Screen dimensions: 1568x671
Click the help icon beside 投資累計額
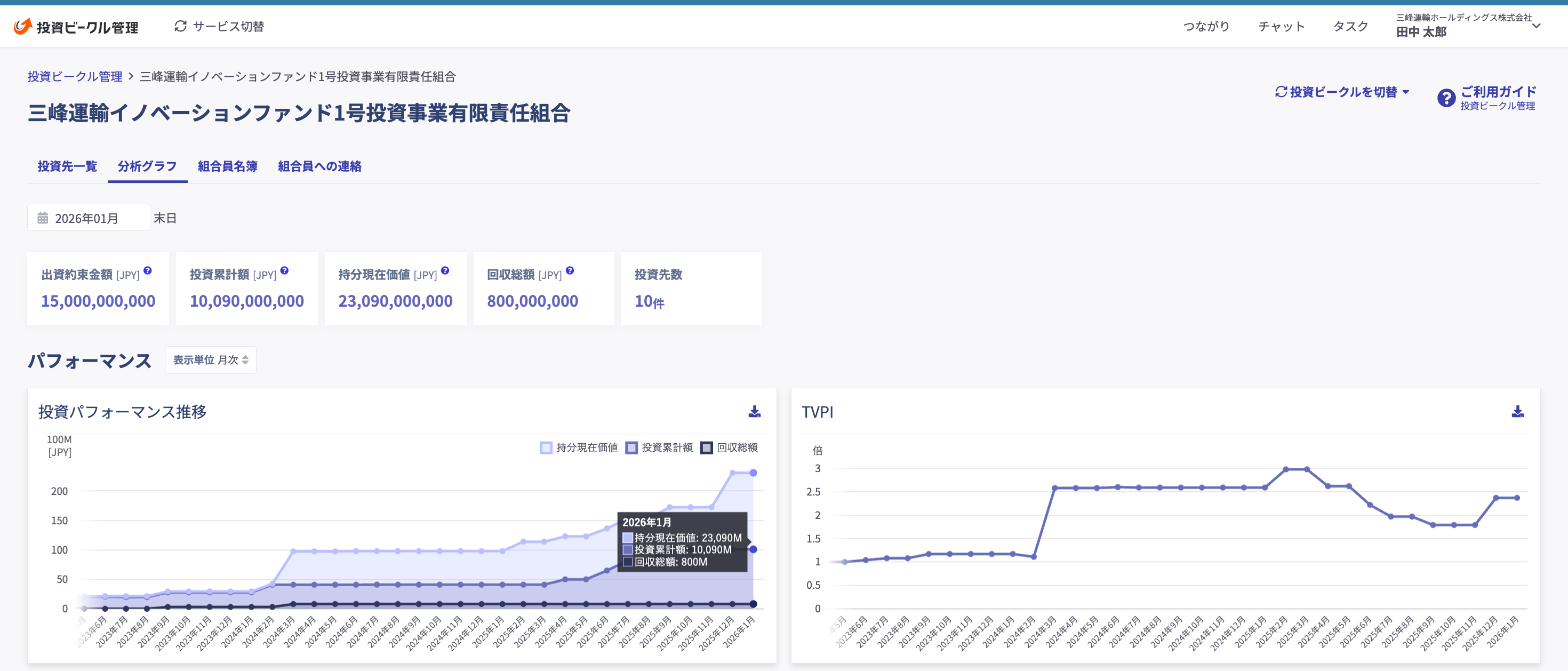pyautogui.click(x=284, y=271)
